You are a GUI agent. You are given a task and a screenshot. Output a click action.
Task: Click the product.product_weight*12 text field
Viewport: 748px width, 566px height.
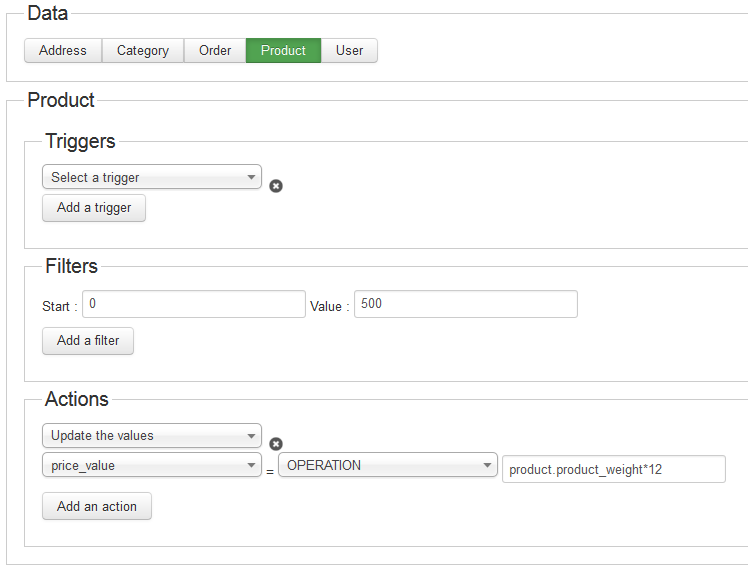click(613, 469)
